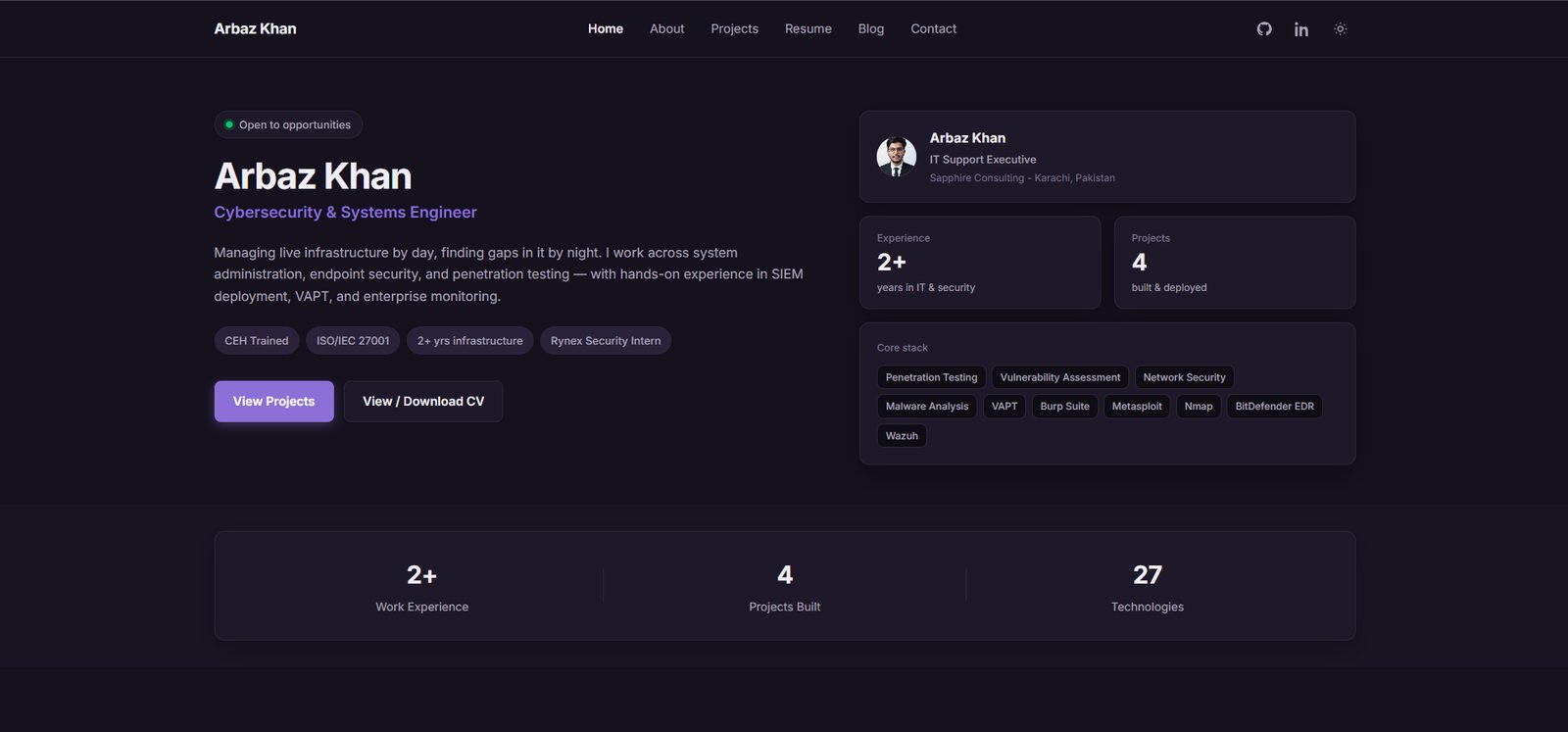Select the CEH Trained tag
1568x732 pixels.
tap(257, 341)
